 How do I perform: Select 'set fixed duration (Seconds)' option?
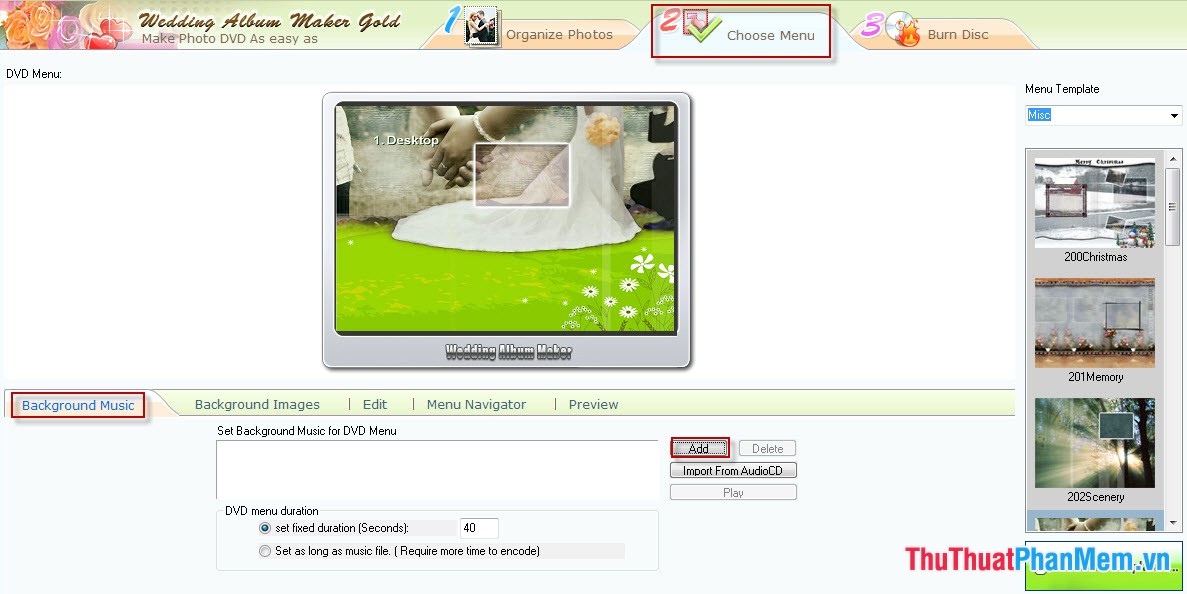264,527
